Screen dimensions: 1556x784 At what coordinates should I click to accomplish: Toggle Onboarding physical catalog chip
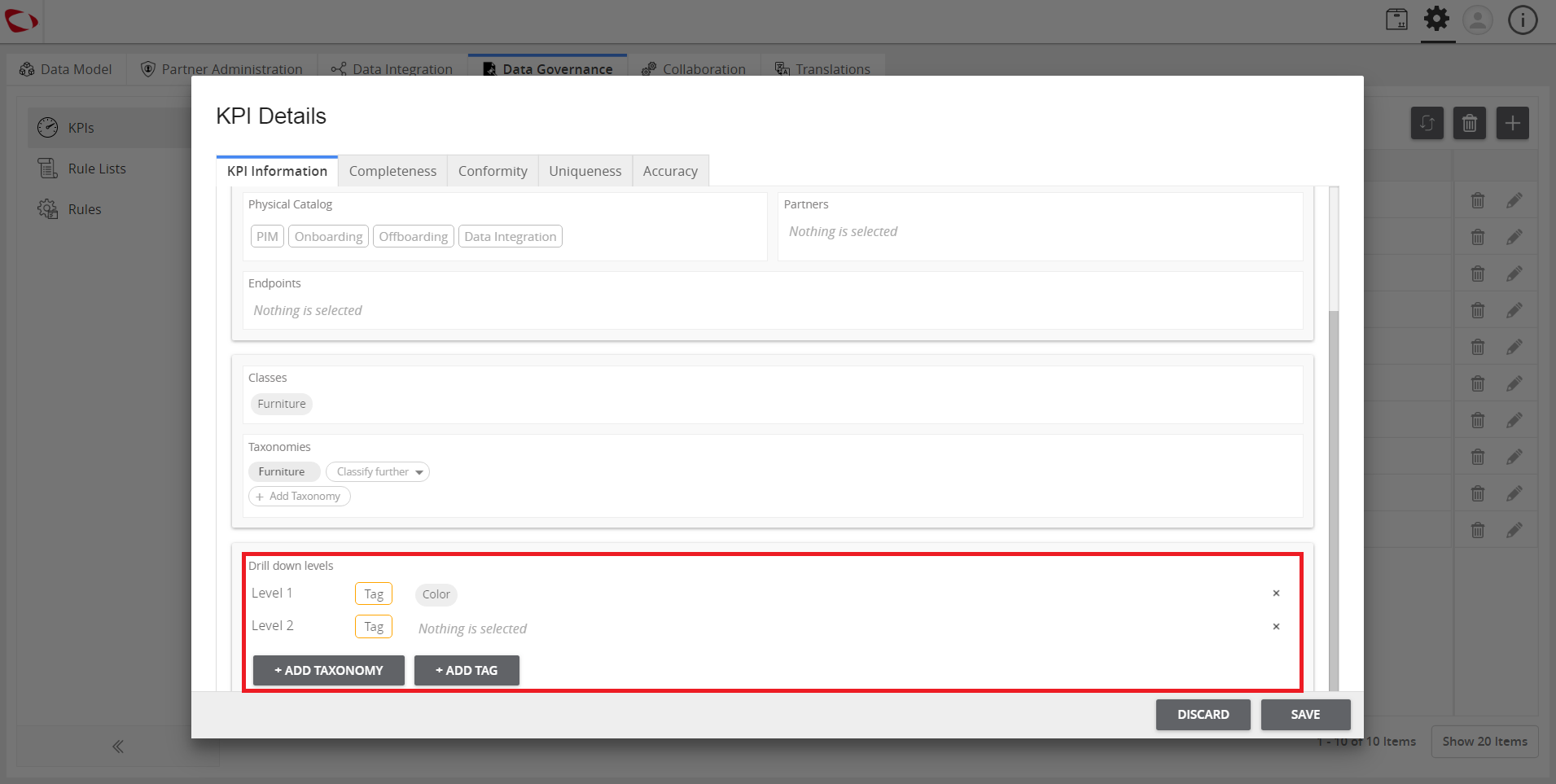click(328, 237)
